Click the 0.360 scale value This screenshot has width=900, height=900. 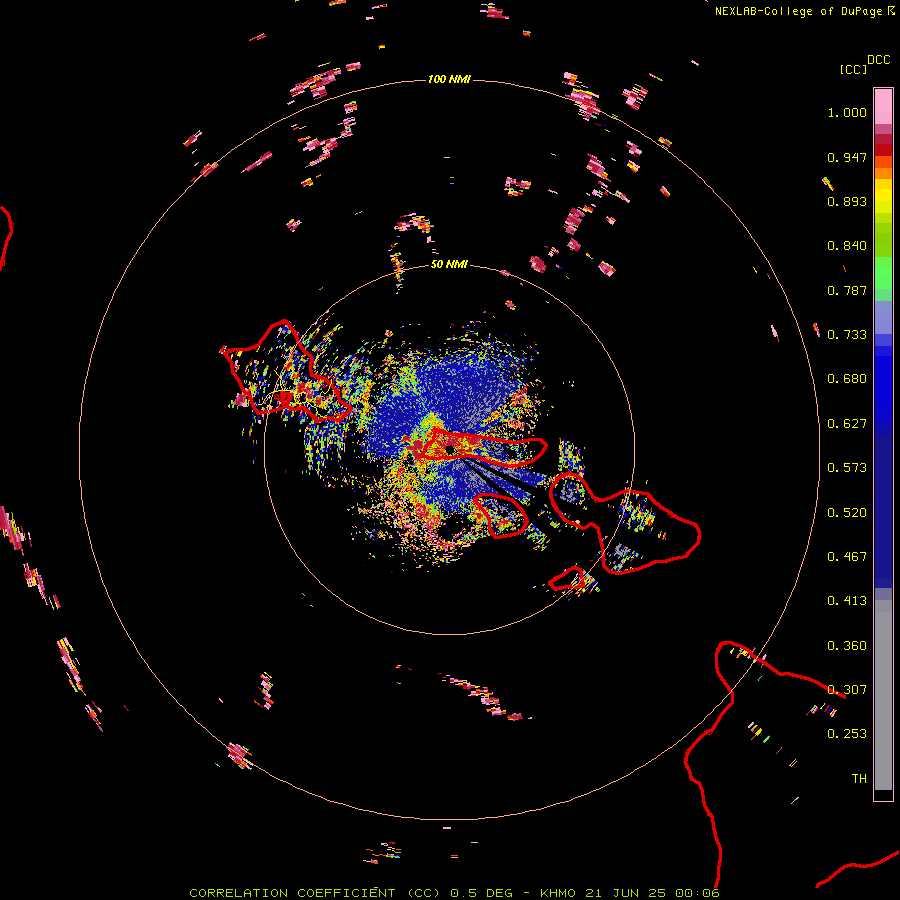(847, 646)
